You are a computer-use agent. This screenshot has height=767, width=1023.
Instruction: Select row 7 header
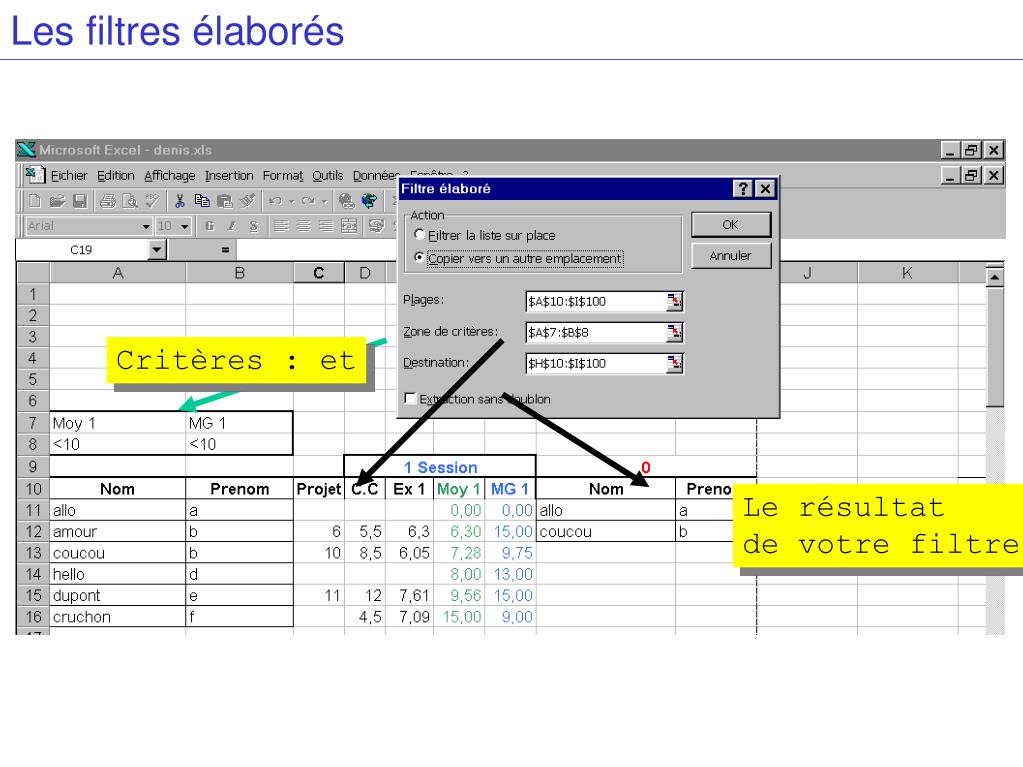[x=33, y=423]
